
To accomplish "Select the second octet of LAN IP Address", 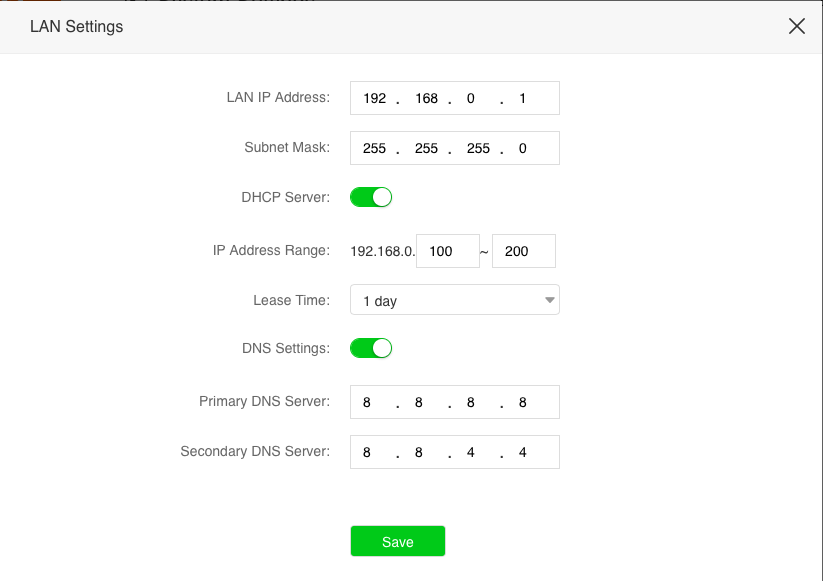I will 426,99.
